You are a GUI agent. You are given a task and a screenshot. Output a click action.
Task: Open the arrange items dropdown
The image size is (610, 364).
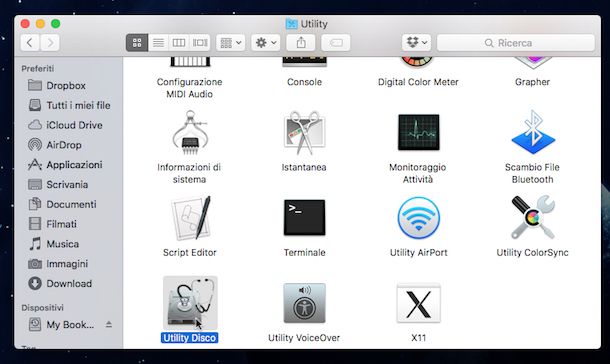231,42
